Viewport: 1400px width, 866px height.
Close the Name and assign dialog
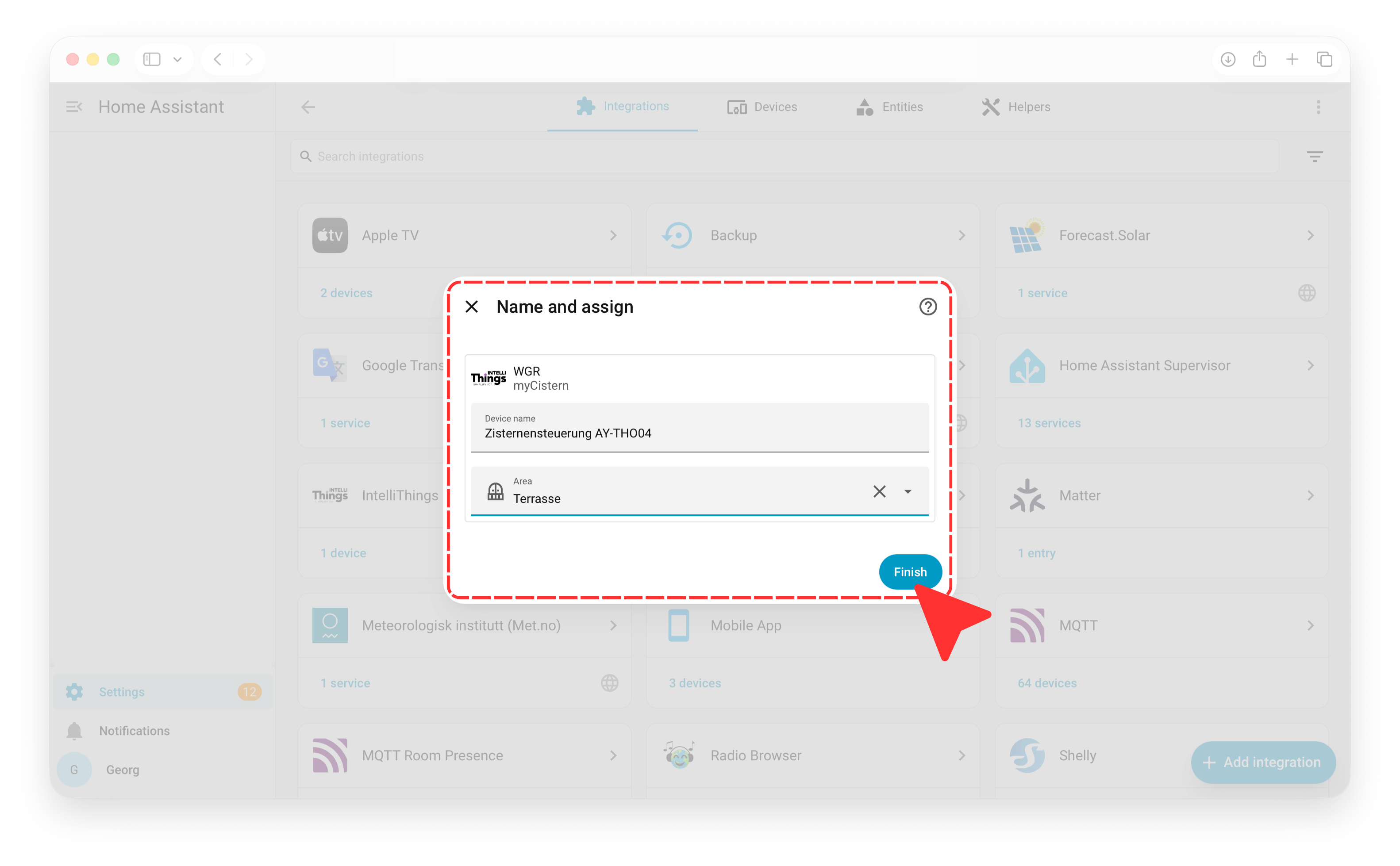pos(471,307)
